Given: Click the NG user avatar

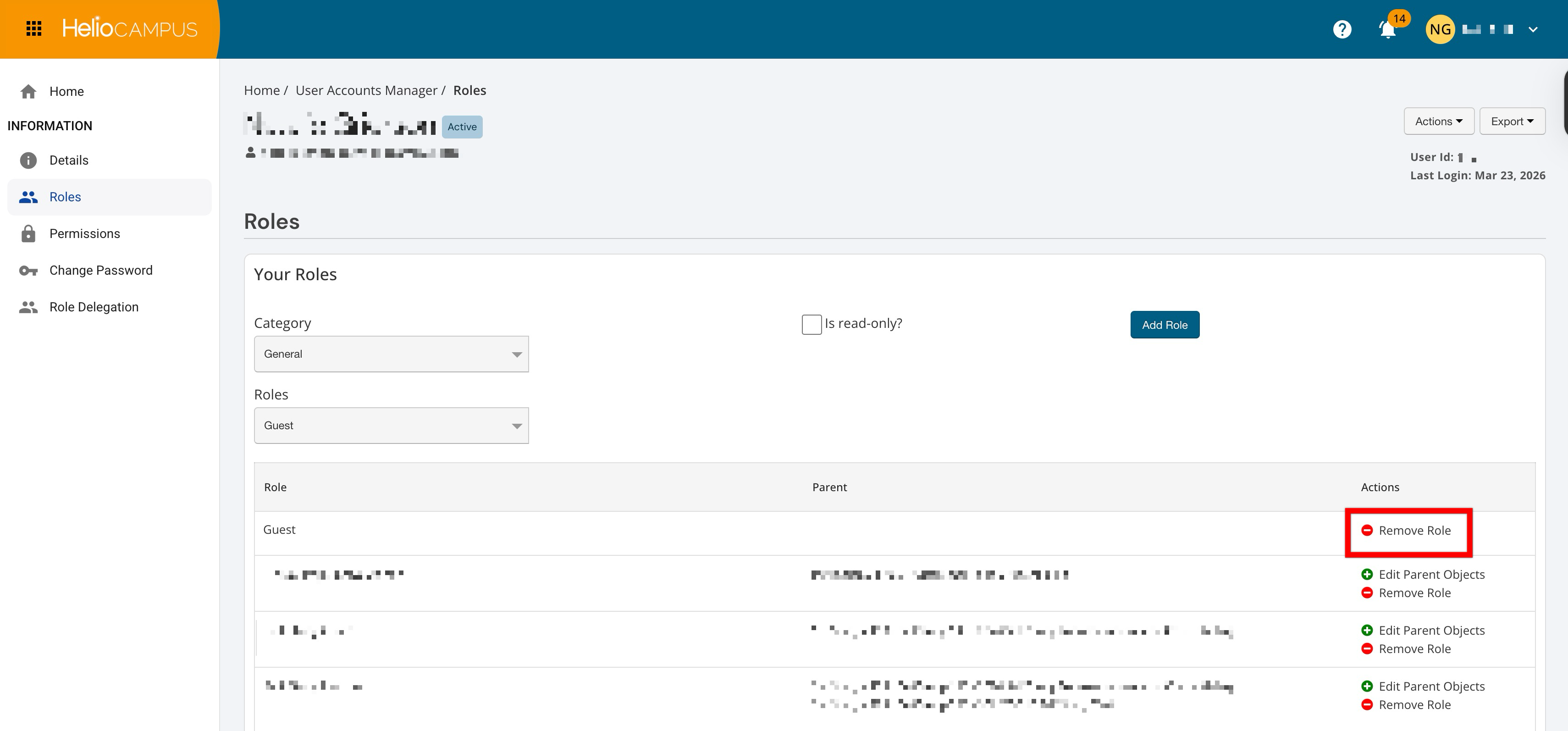Looking at the screenshot, I should coord(1440,29).
